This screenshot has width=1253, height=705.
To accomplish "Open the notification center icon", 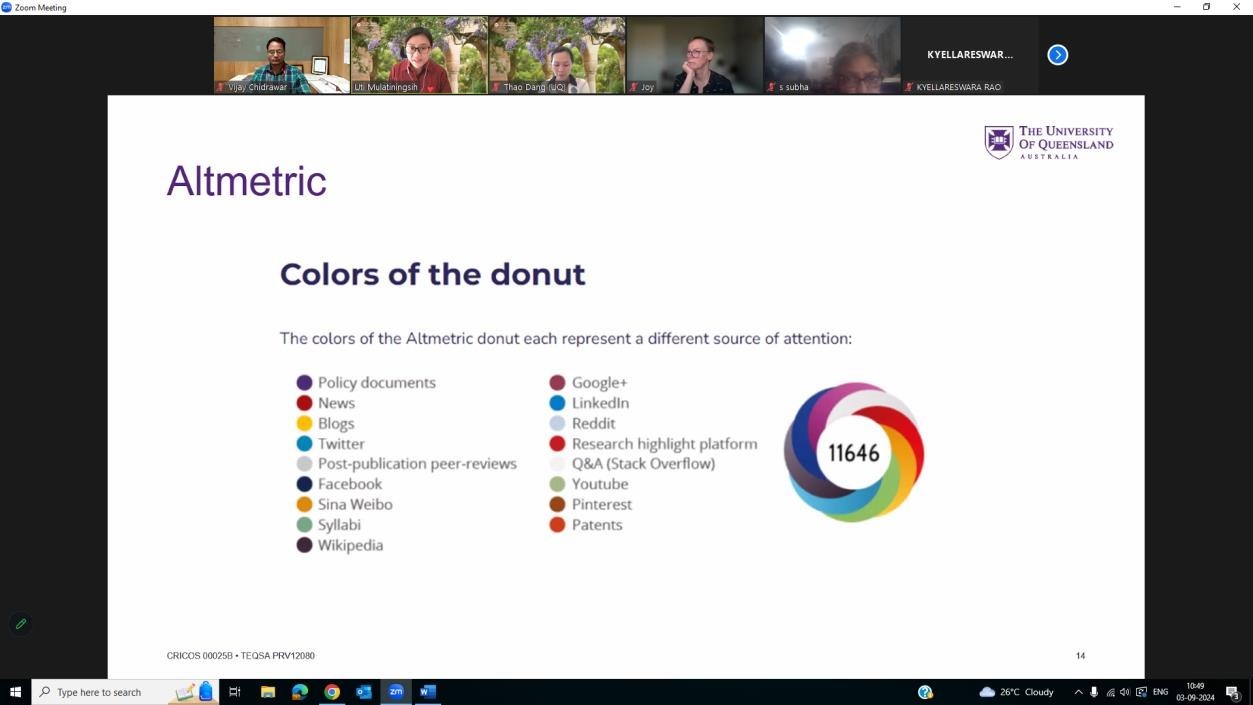I will point(1234,692).
